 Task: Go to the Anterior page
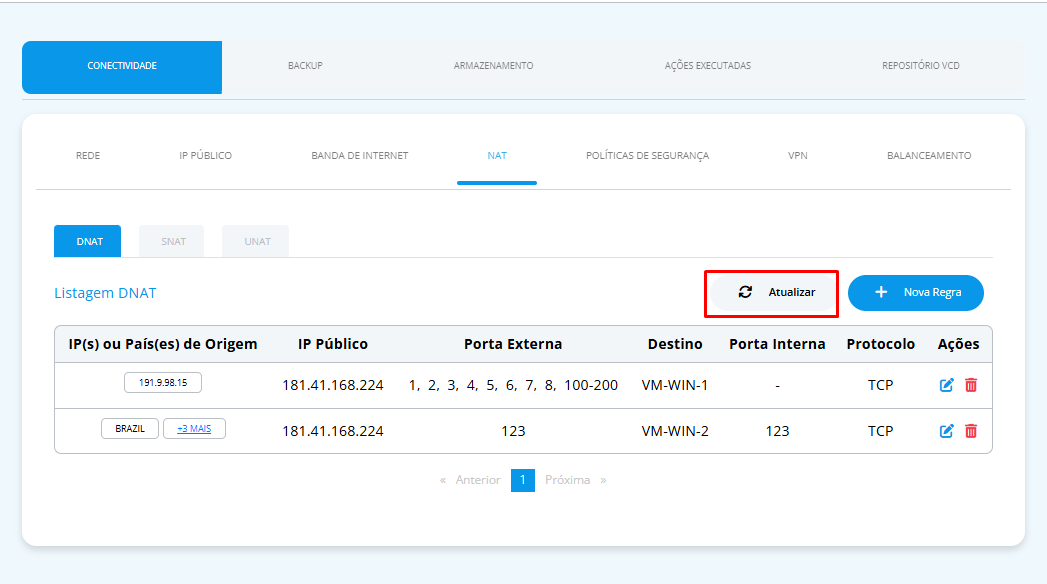[477, 480]
